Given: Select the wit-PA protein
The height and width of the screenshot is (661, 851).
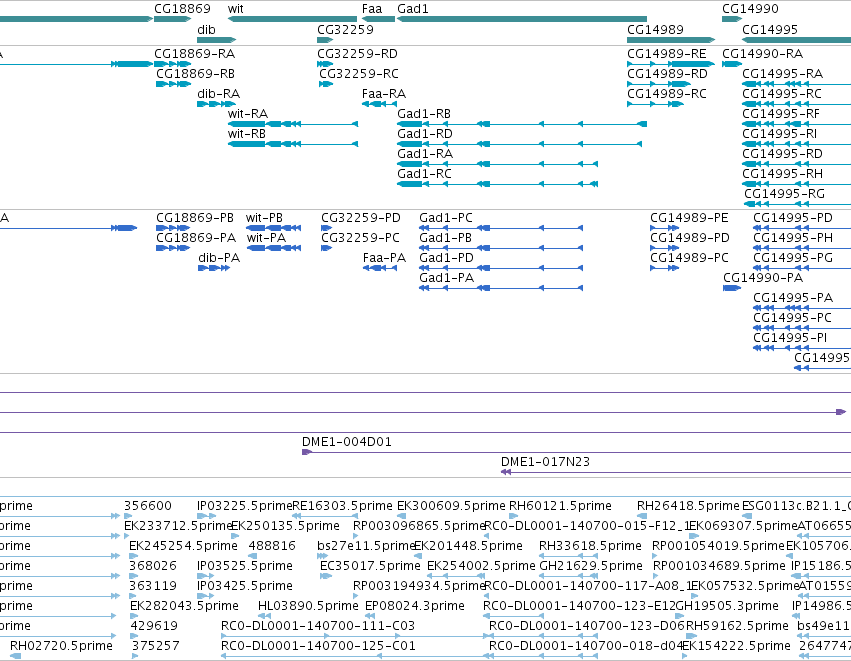Looking at the screenshot, I should tap(274, 249).
